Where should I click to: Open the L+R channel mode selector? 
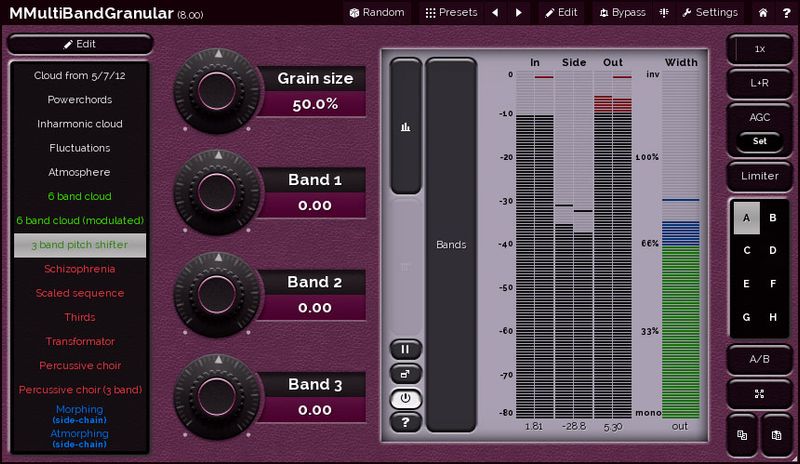759,83
